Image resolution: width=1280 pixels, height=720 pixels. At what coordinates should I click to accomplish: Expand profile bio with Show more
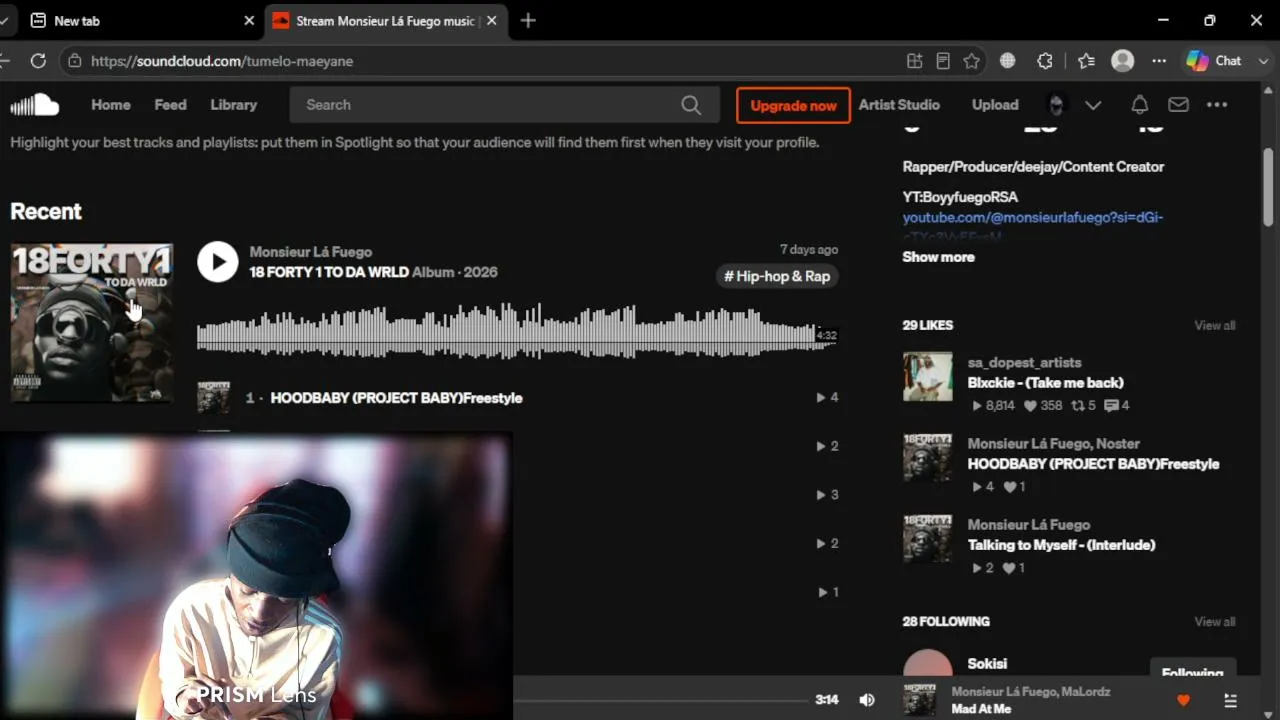[x=938, y=257]
